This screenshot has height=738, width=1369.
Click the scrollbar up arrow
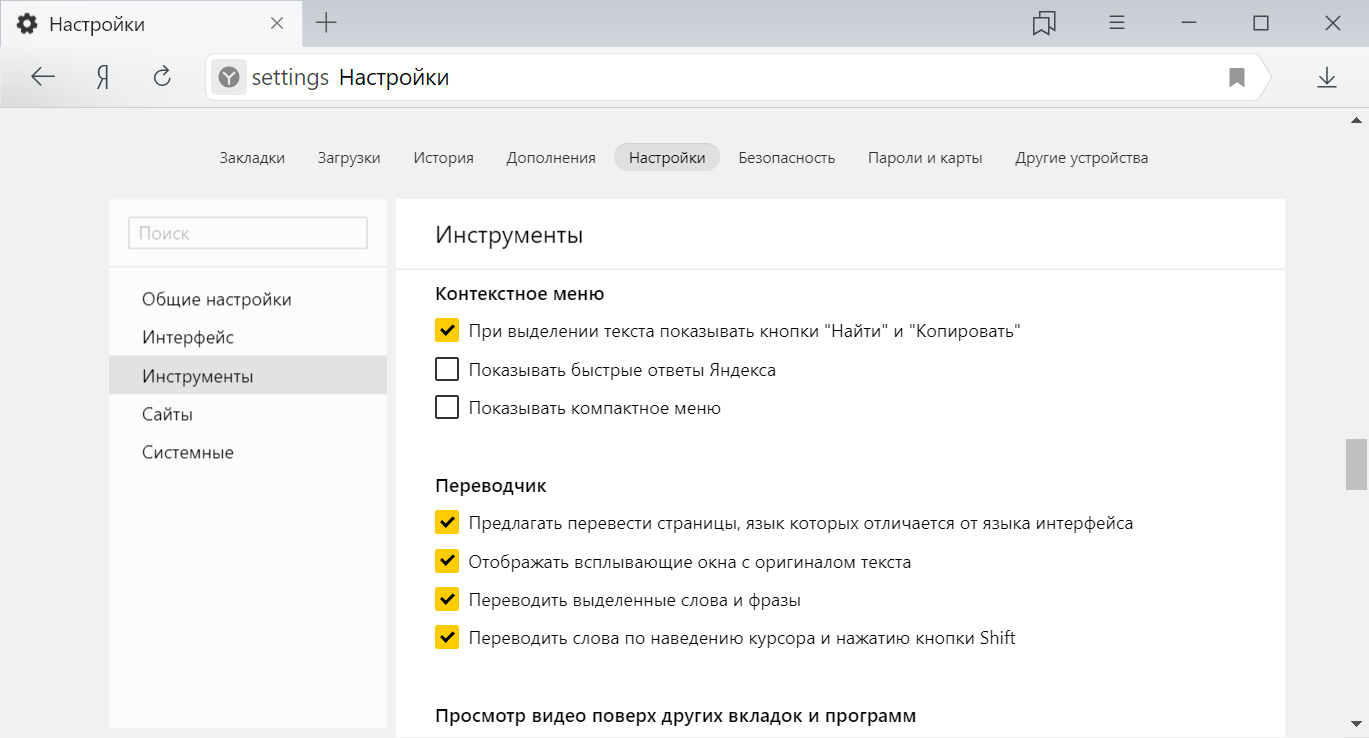(x=1355, y=118)
